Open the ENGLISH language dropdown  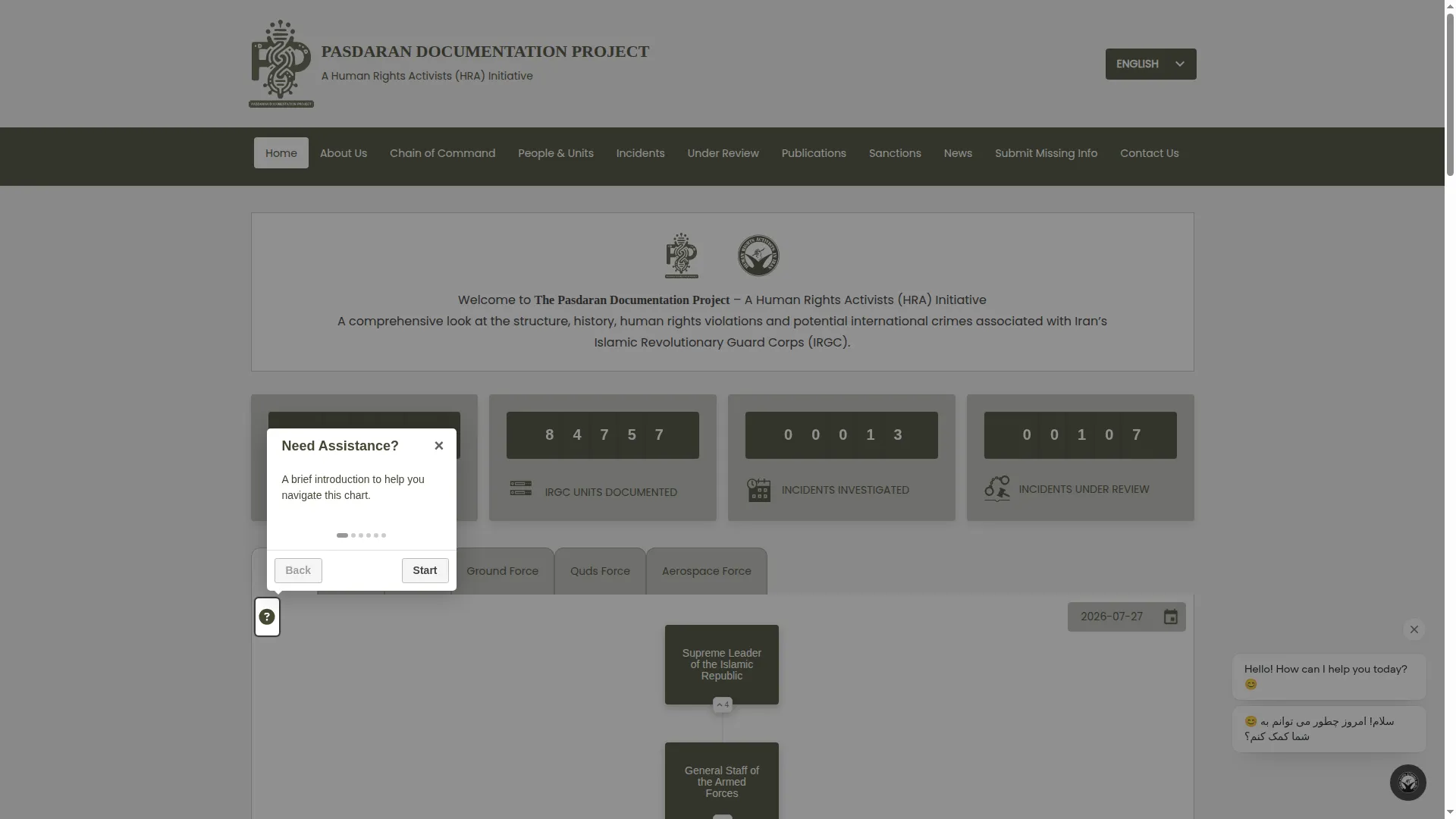pyautogui.click(x=1150, y=64)
